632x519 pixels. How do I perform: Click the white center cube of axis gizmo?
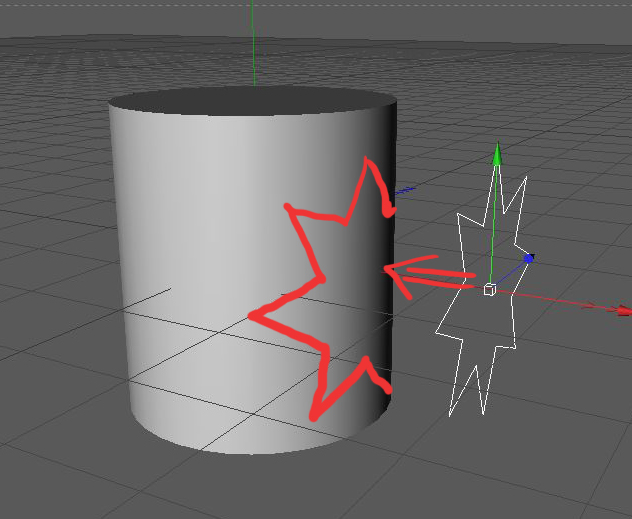(x=490, y=289)
